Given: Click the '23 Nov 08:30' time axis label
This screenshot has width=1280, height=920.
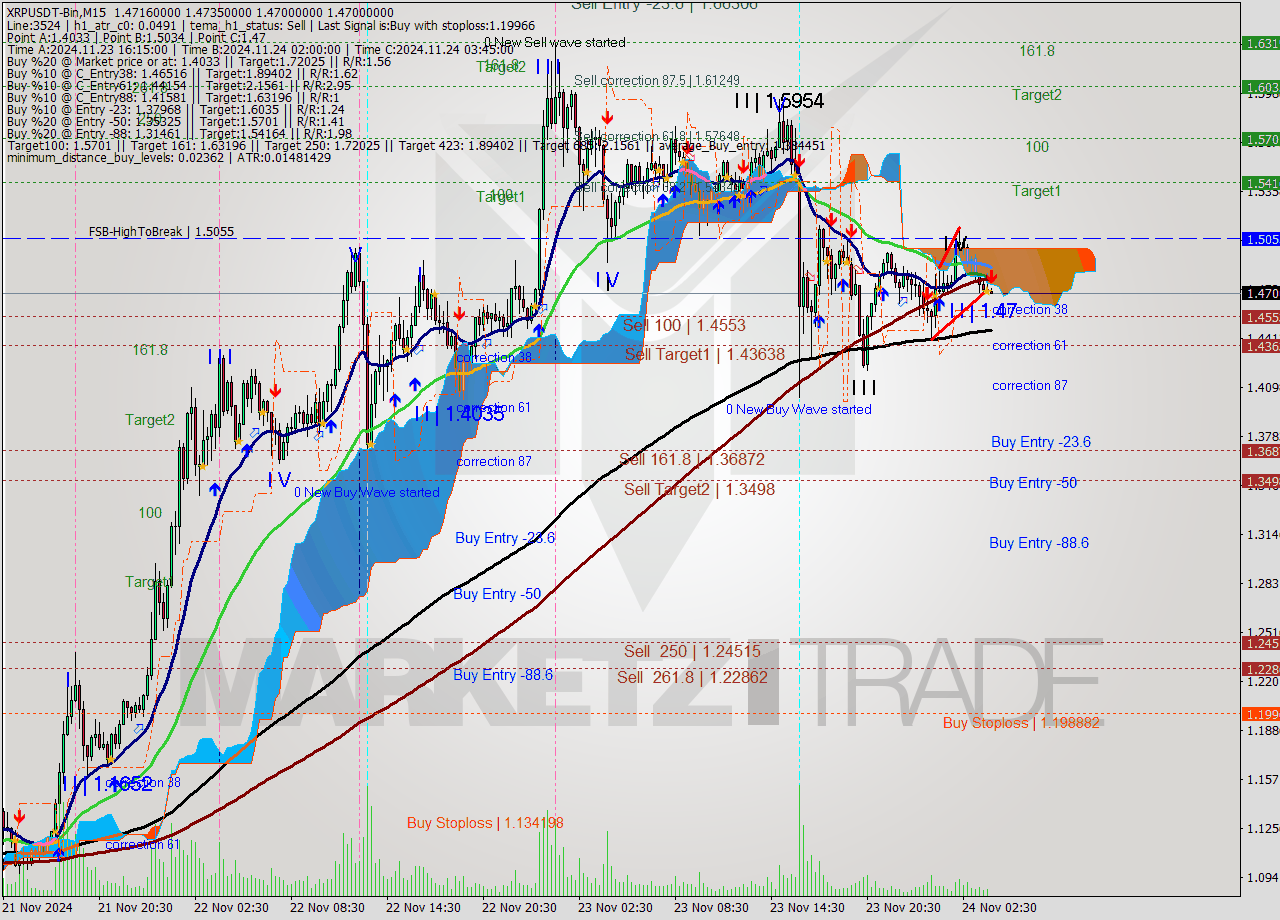Looking at the screenshot, I should 711,907.
